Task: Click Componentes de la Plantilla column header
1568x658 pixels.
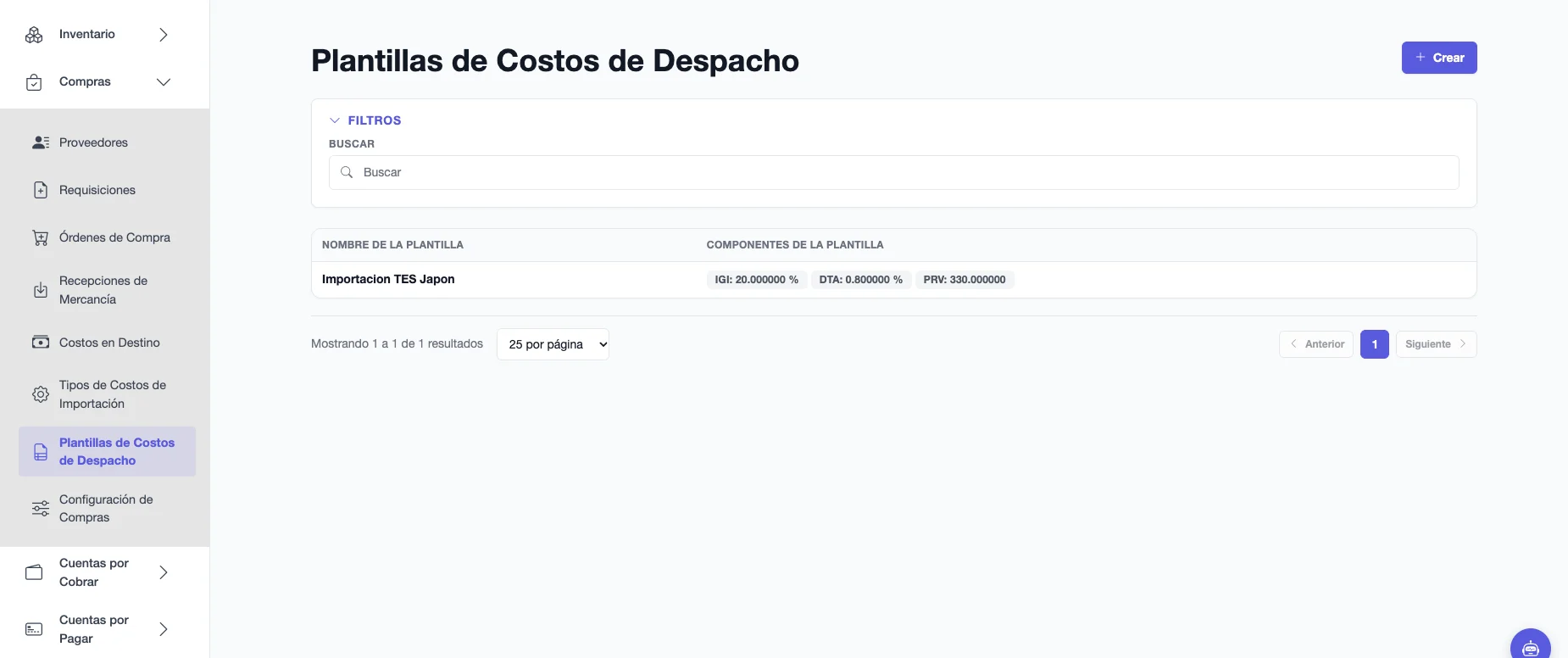Action: pyautogui.click(x=795, y=245)
